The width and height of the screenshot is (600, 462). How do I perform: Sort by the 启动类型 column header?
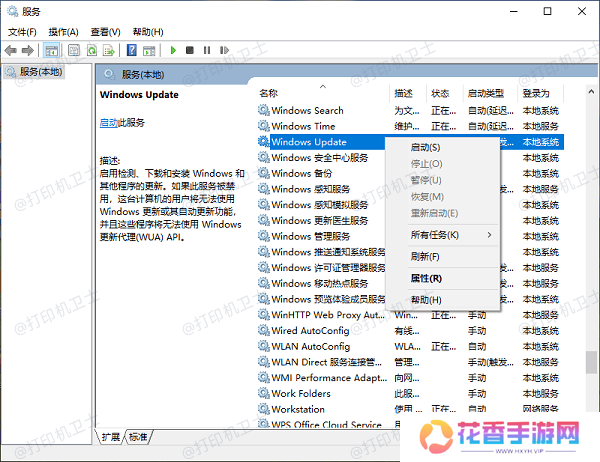(485, 93)
